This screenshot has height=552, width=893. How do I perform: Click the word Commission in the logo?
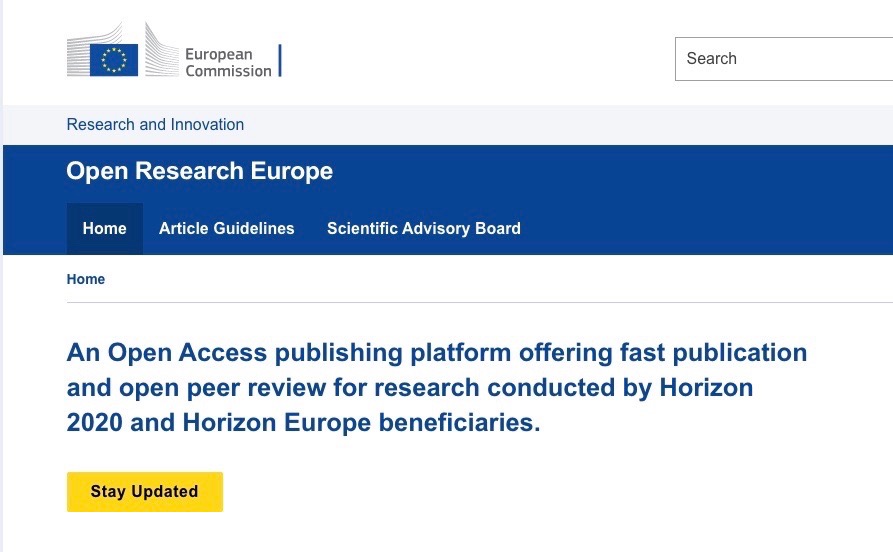(228, 71)
